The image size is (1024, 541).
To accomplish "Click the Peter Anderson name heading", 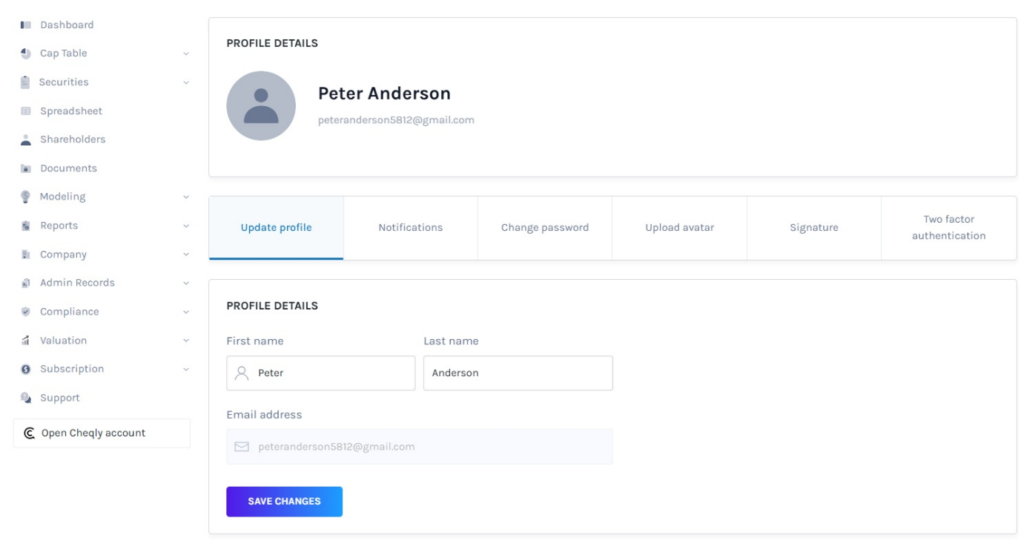I will click(x=385, y=93).
